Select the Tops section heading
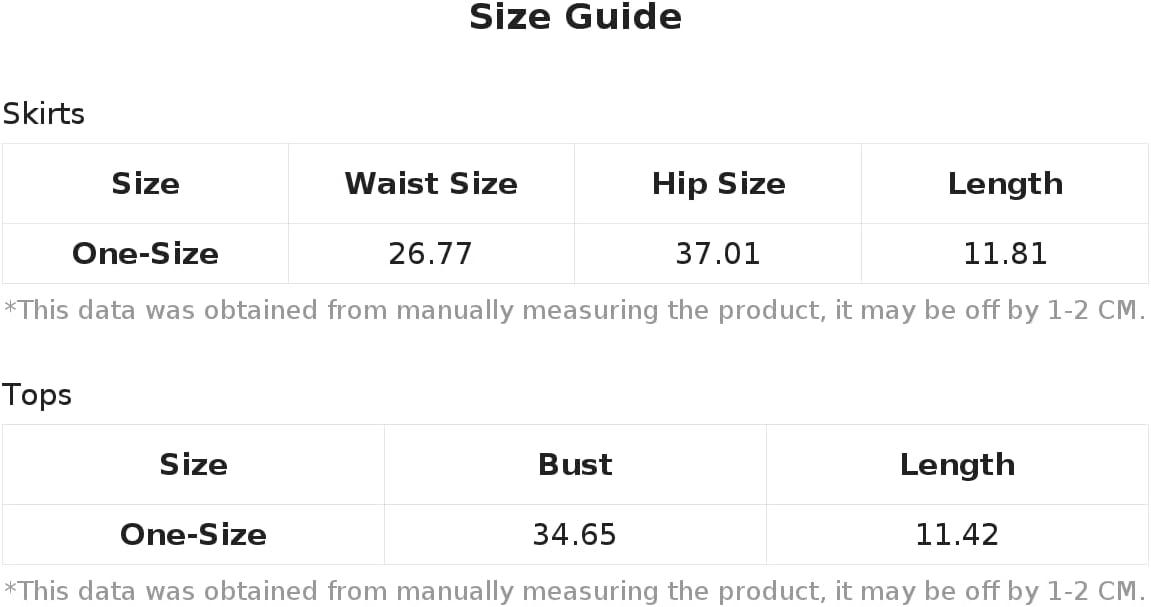The width and height of the screenshot is (1151, 607). click(37, 395)
